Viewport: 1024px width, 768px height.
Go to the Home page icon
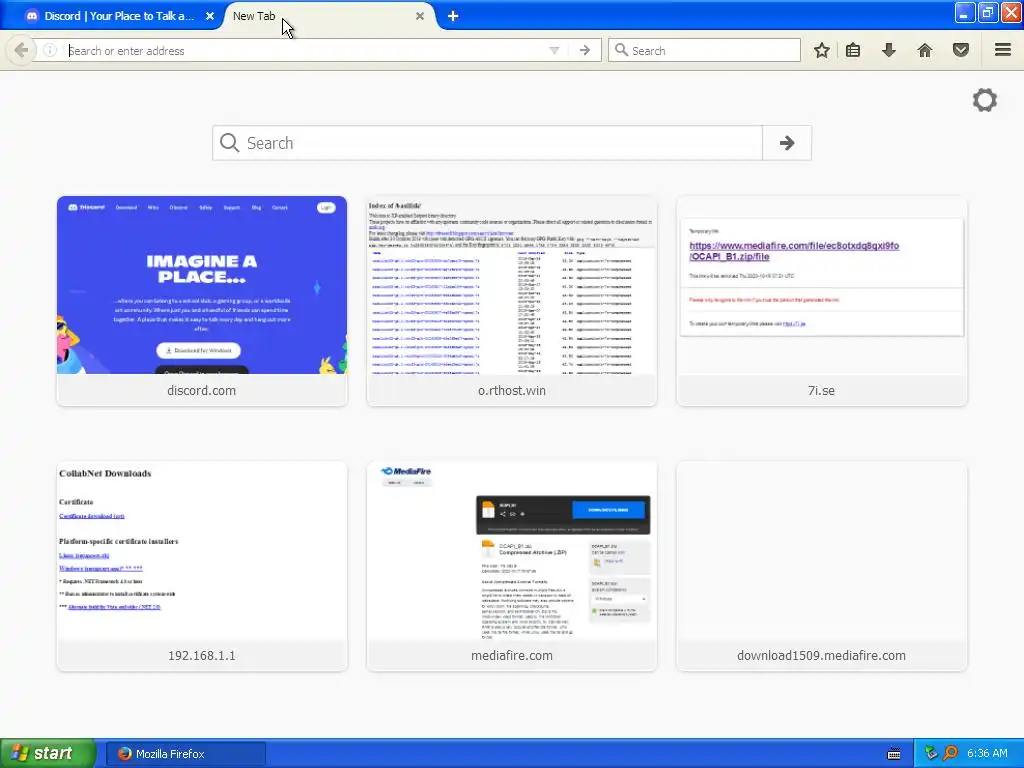[924, 50]
